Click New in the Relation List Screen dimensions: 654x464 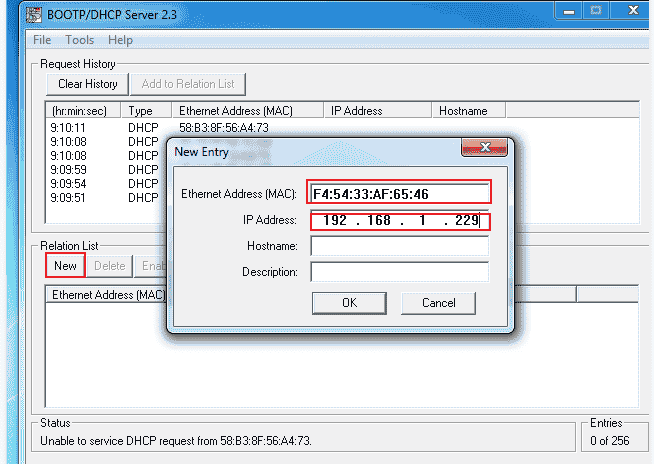click(65, 266)
